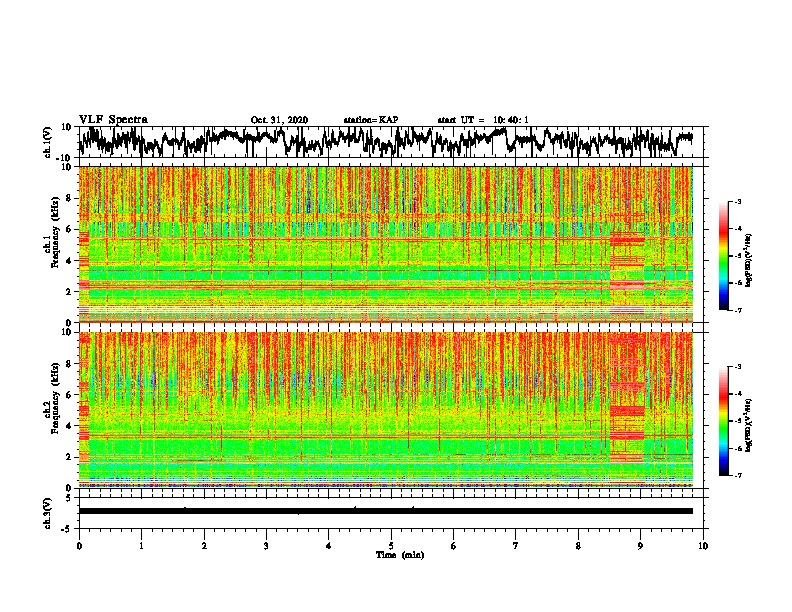Click the "6" tick on the time axis
Screen dimensions: 792x612
coord(454,546)
